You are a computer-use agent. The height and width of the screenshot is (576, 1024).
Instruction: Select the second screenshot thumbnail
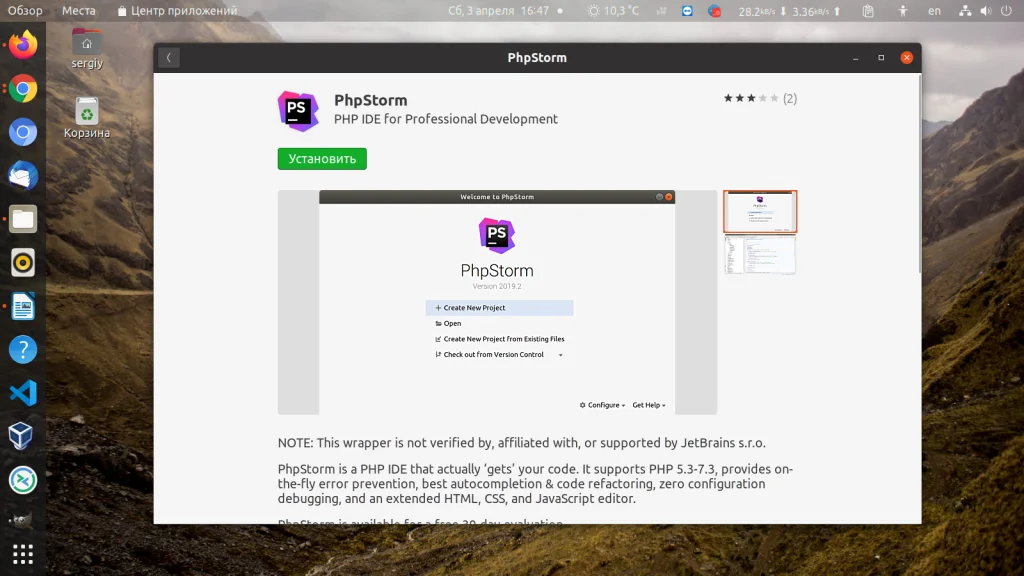[759, 256]
